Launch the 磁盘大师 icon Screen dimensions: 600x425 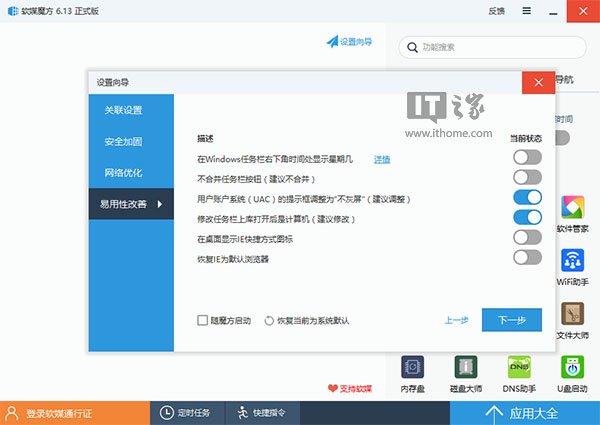point(466,367)
